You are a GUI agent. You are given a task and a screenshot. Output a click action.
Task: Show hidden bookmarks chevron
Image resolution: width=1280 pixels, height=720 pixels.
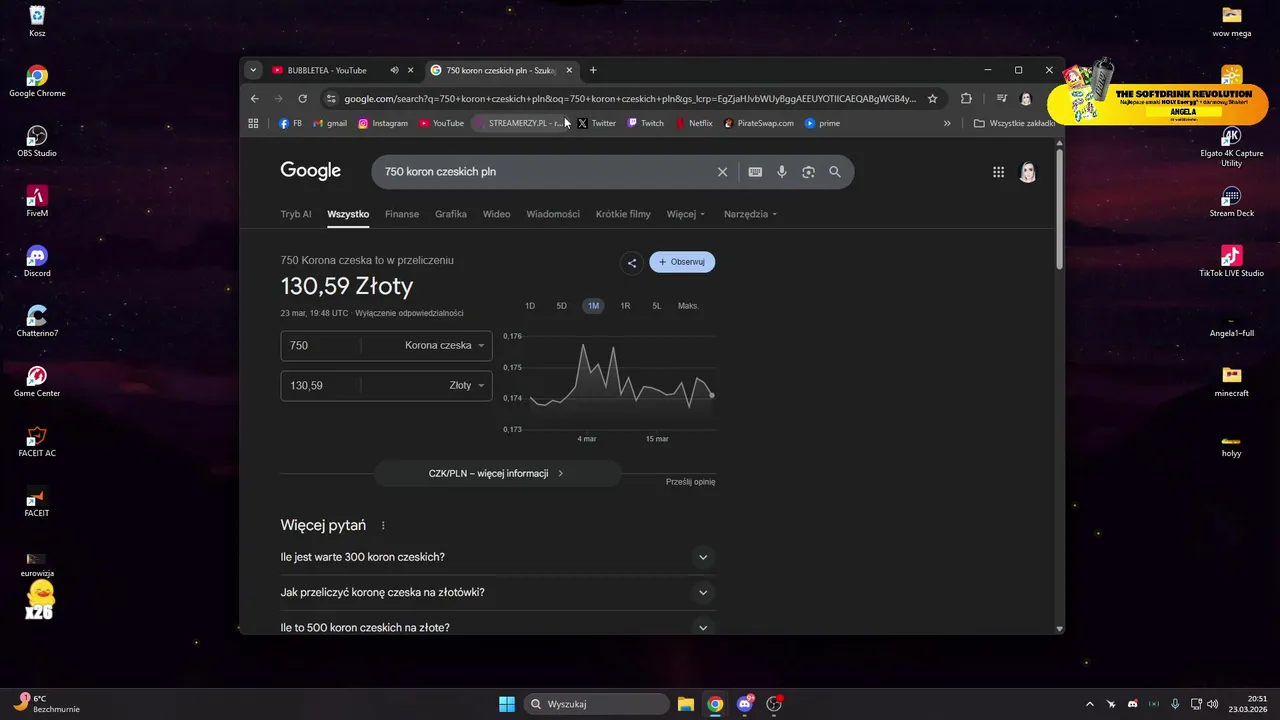coord(947,123)
